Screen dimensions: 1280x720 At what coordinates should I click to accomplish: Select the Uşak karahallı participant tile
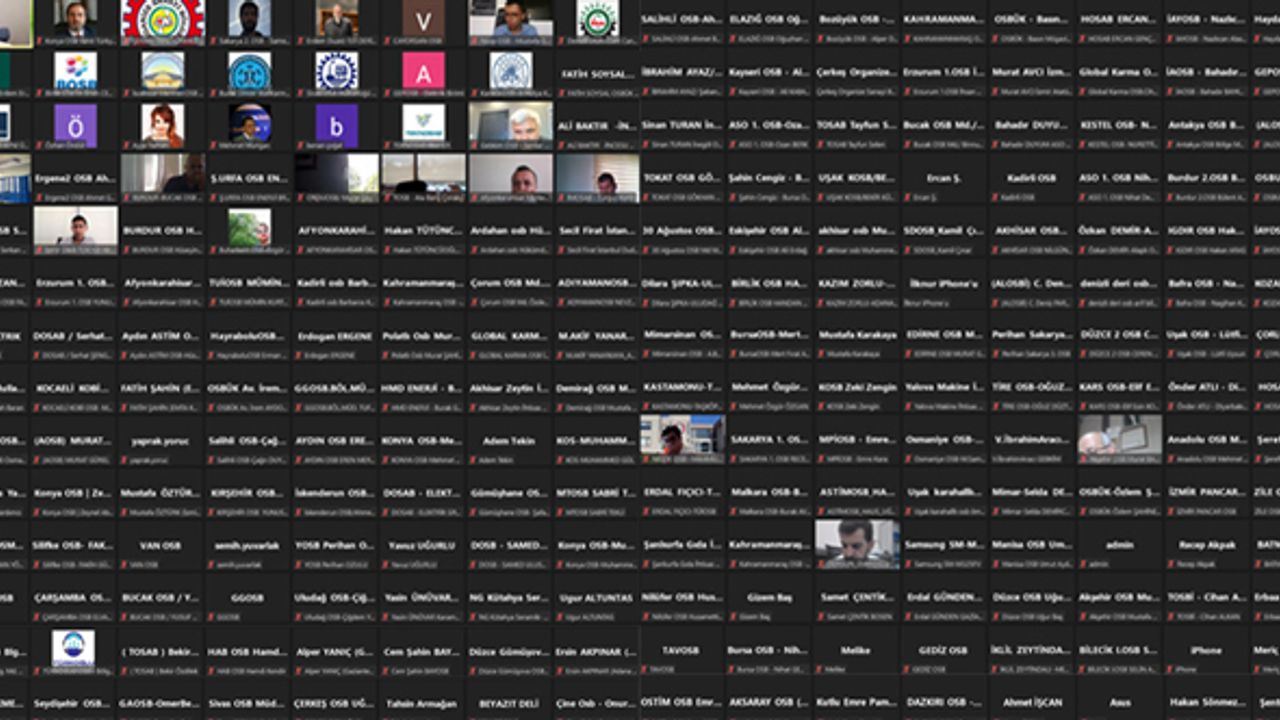pos(944,493)
